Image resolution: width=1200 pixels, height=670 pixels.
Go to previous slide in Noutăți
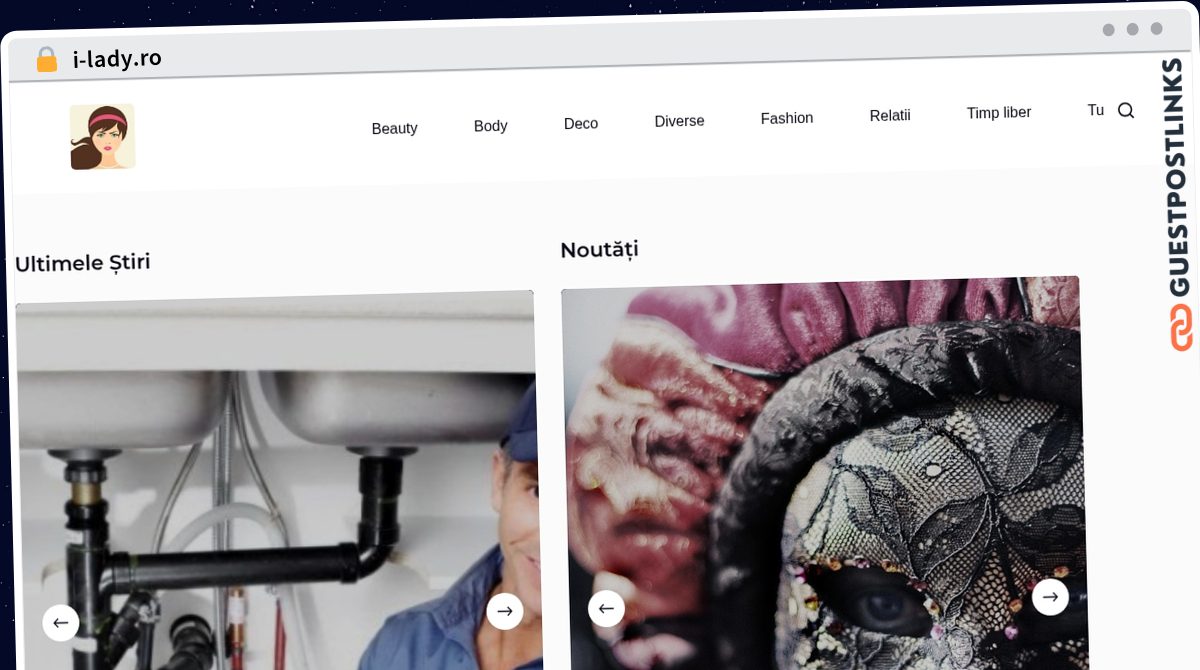[x=606, y=608]
